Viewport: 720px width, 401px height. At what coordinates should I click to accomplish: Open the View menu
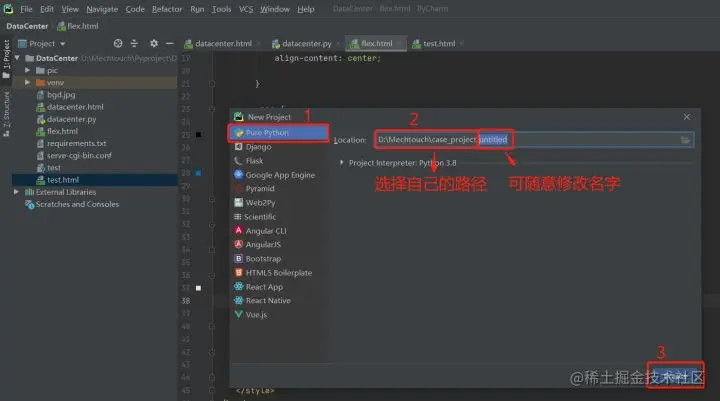click(x=70, y=9)
